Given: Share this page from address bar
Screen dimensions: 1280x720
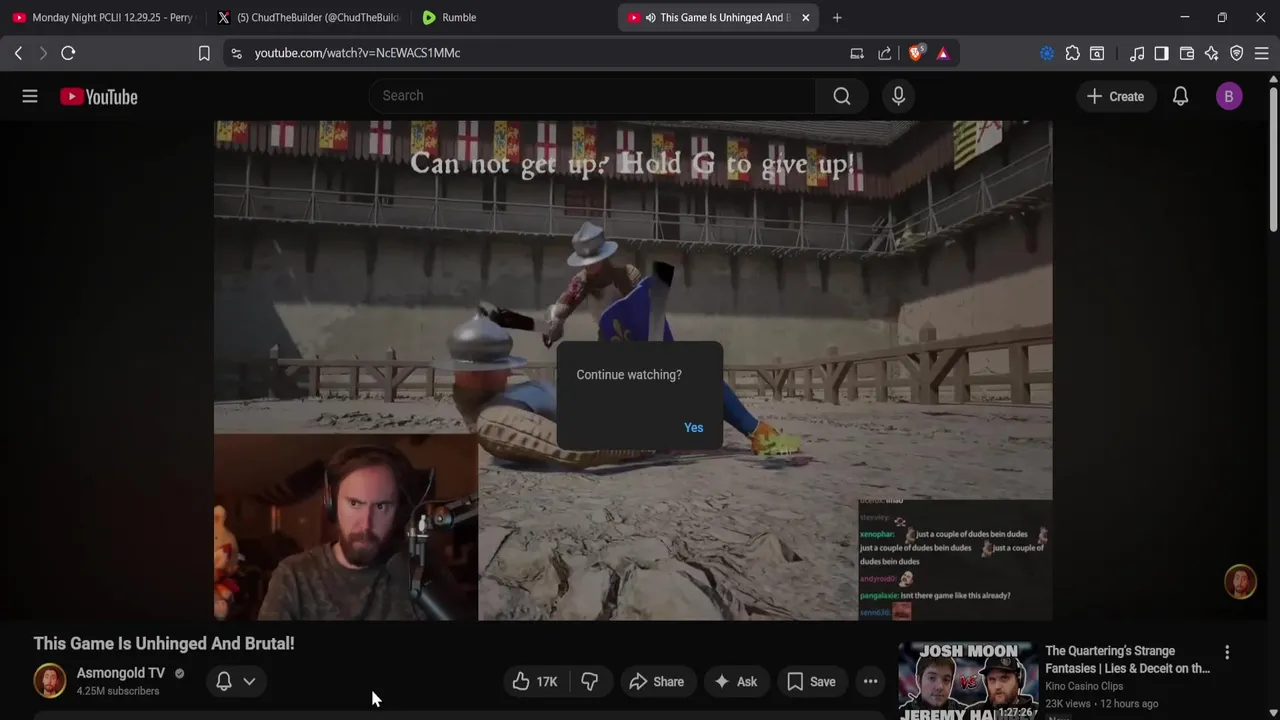Looking at the screenshot, I should click(885, 53).
